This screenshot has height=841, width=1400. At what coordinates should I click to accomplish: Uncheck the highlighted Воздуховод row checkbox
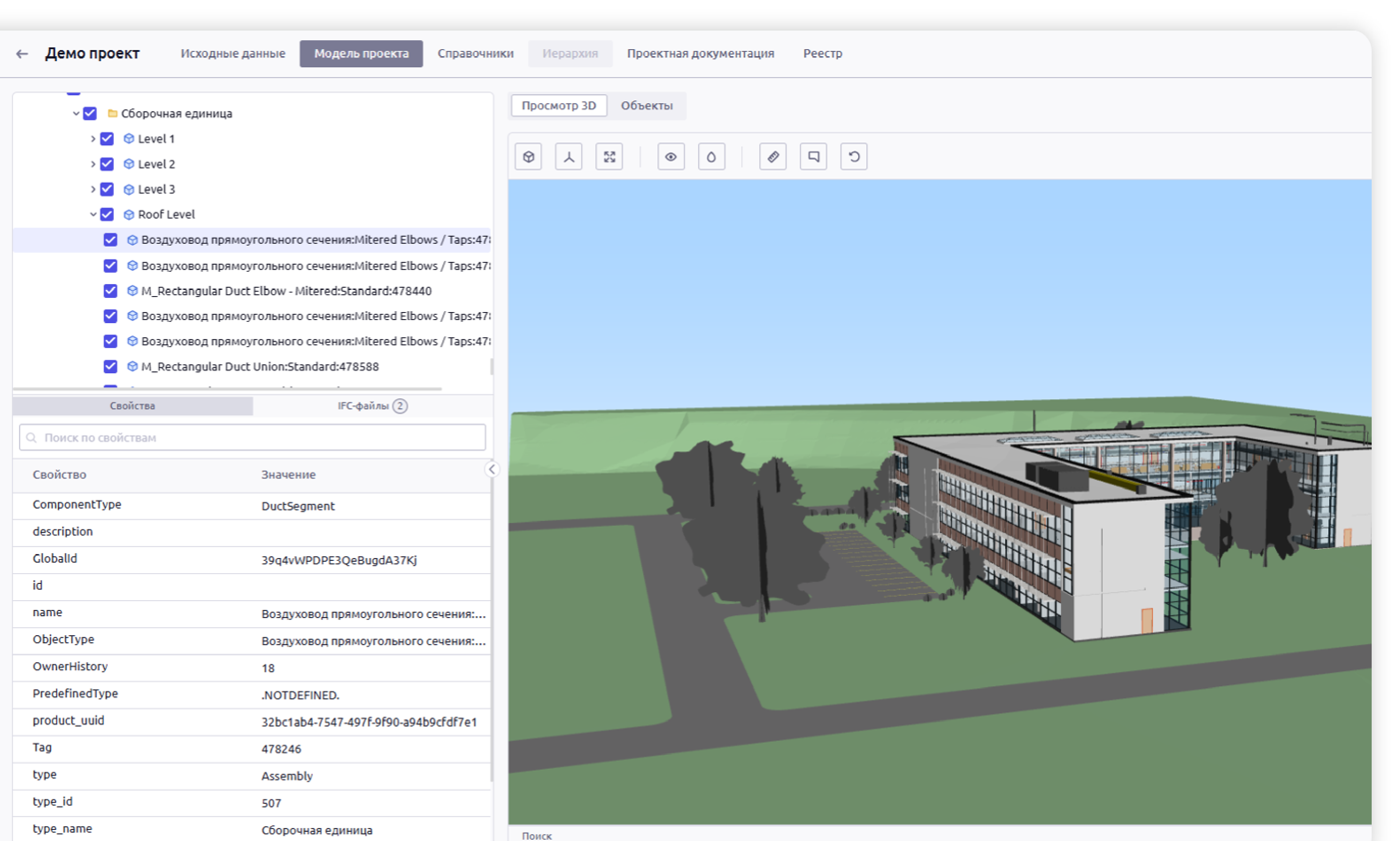click(x=110, y=240)
